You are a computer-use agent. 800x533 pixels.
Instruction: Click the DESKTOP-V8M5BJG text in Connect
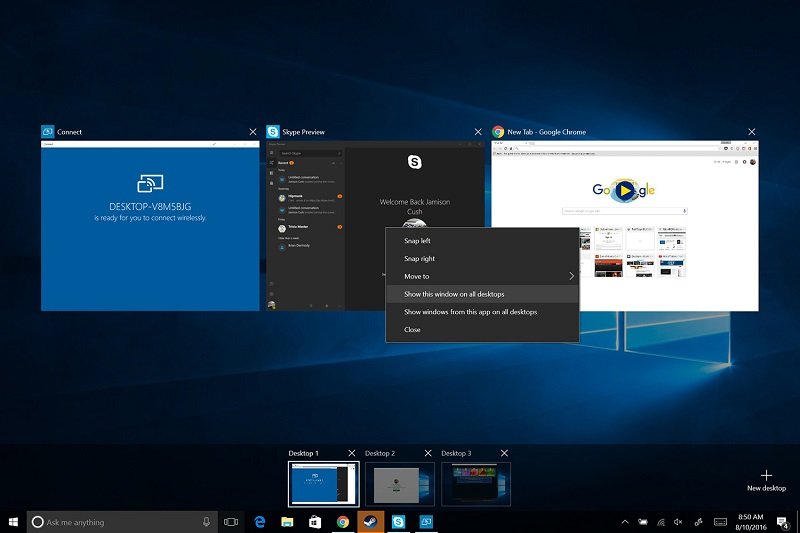(x=150, y=207)
